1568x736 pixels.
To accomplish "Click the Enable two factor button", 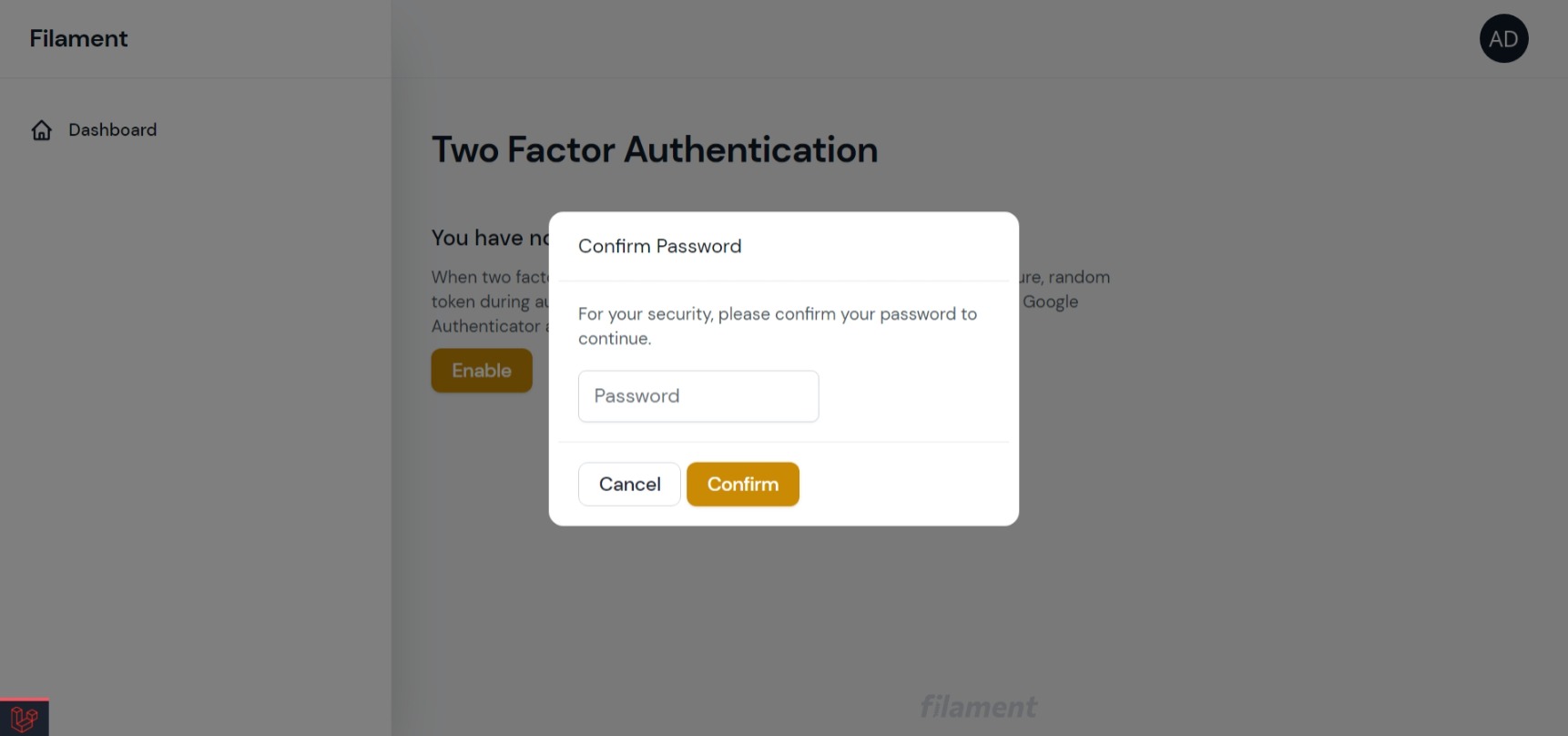I will [x=481, y=371].
